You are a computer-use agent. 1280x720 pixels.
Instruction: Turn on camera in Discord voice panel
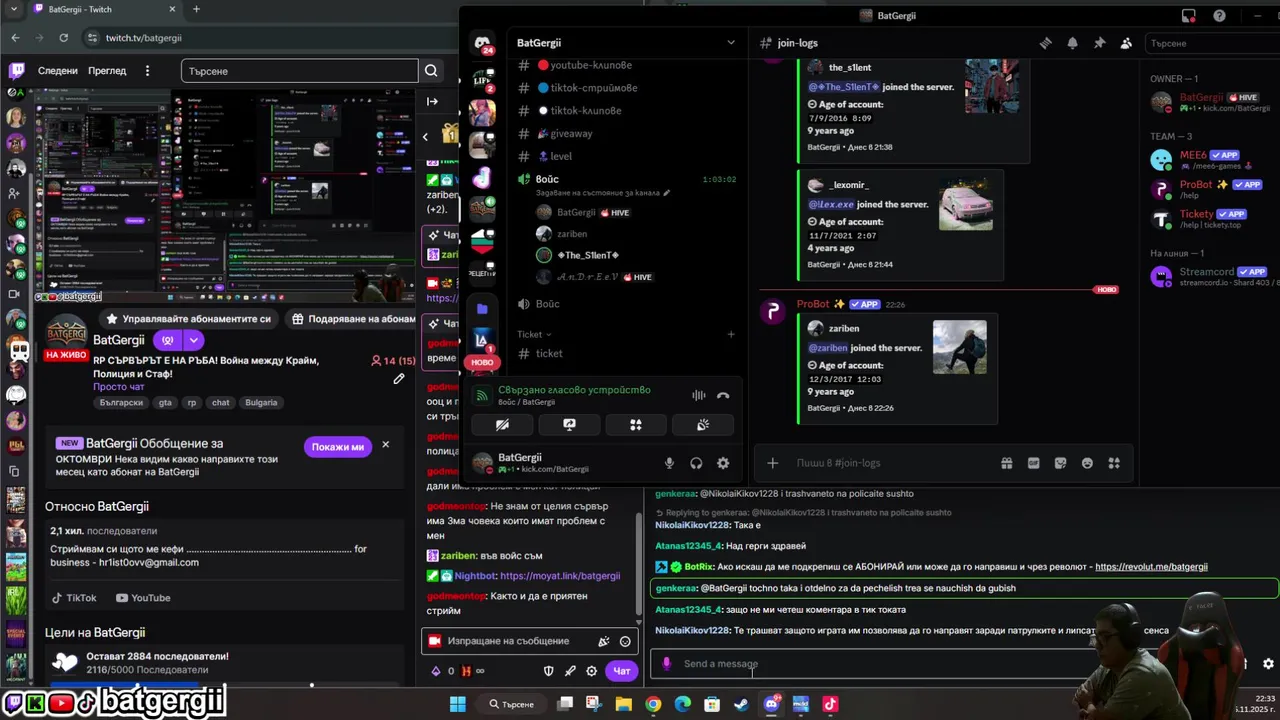(502, 425)
